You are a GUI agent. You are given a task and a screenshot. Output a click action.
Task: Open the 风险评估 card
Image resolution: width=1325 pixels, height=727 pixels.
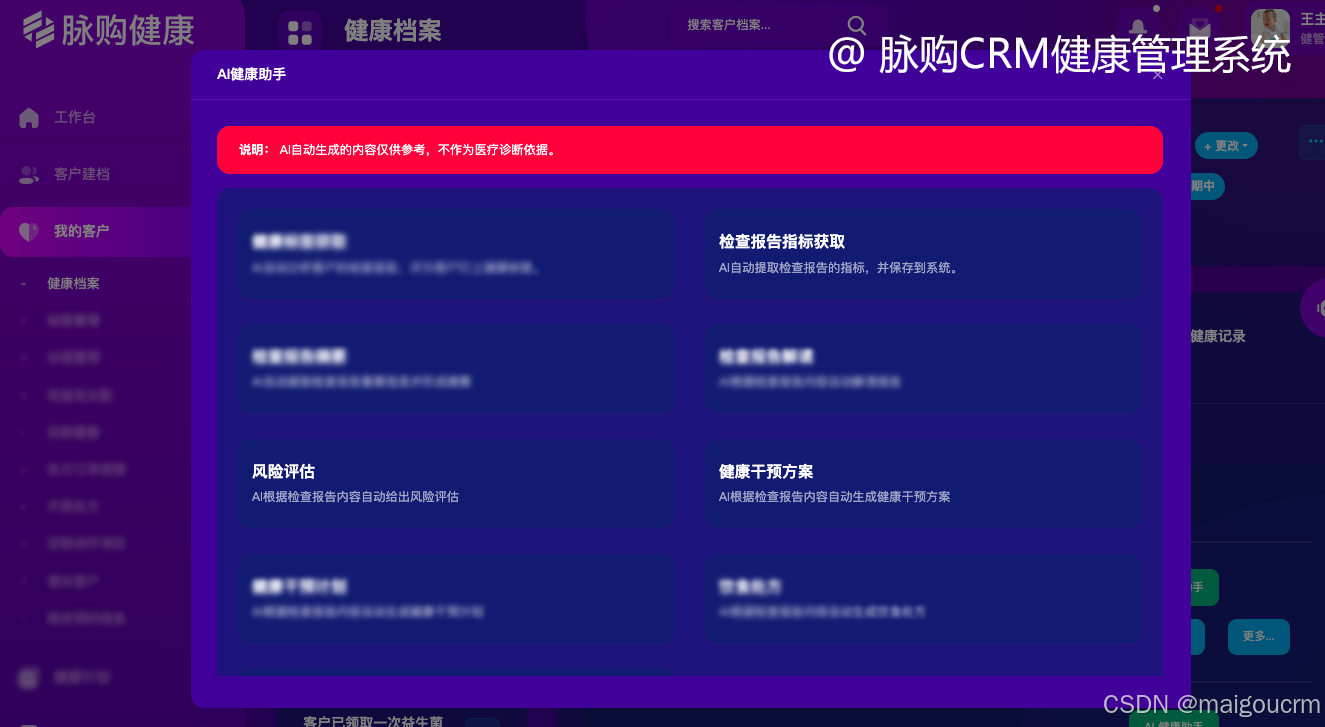click(x=456, y=483)
